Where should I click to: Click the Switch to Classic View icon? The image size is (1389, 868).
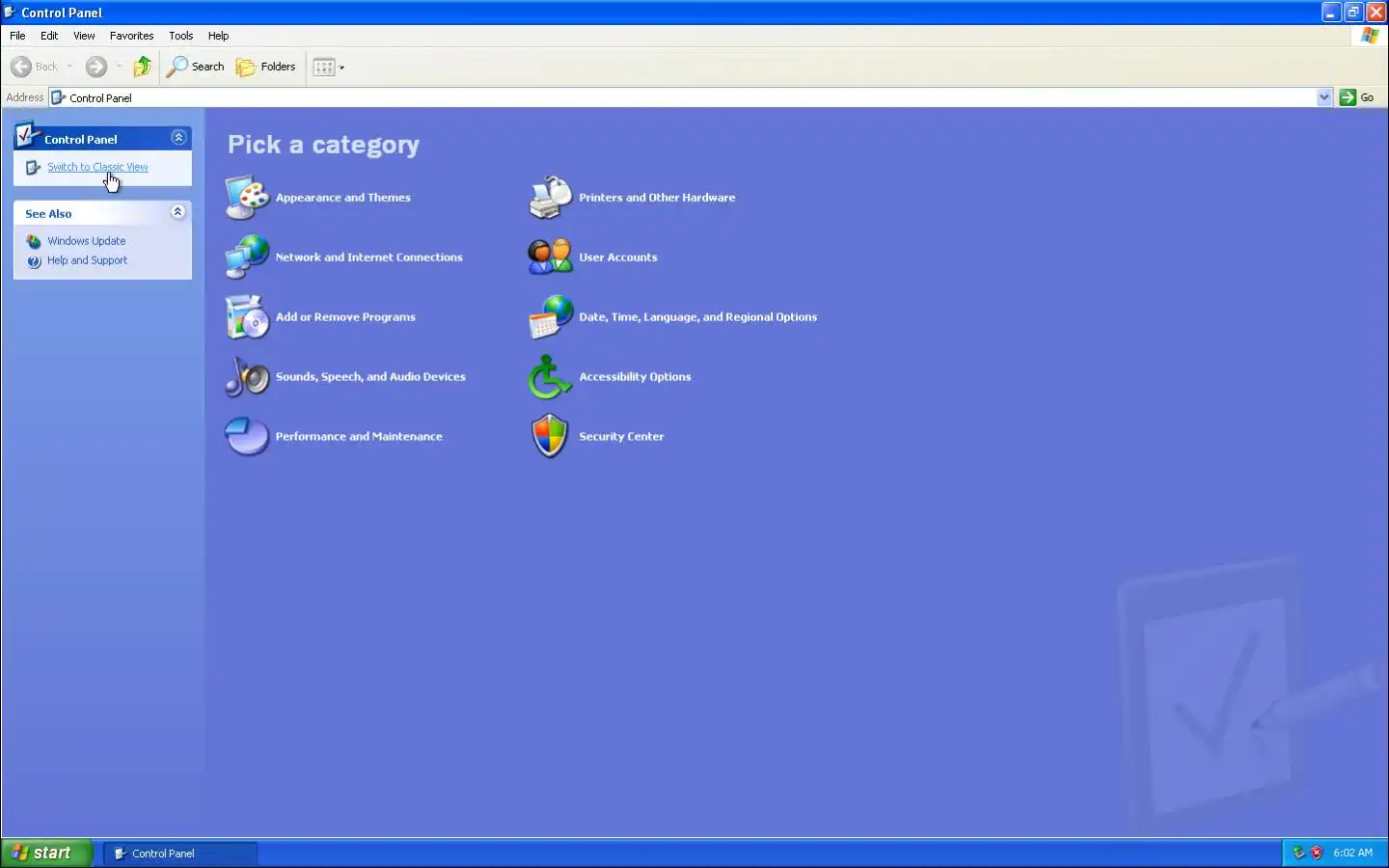pyautogui.click(x=33, y=167)
